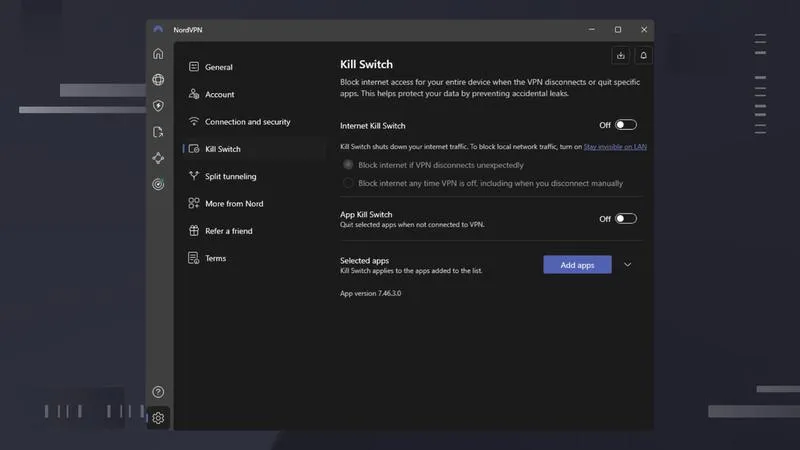Image resolution: width=800 pixels, height=450 pixels.
Task: Open the Help question mark icon
Action: point(158,392)
